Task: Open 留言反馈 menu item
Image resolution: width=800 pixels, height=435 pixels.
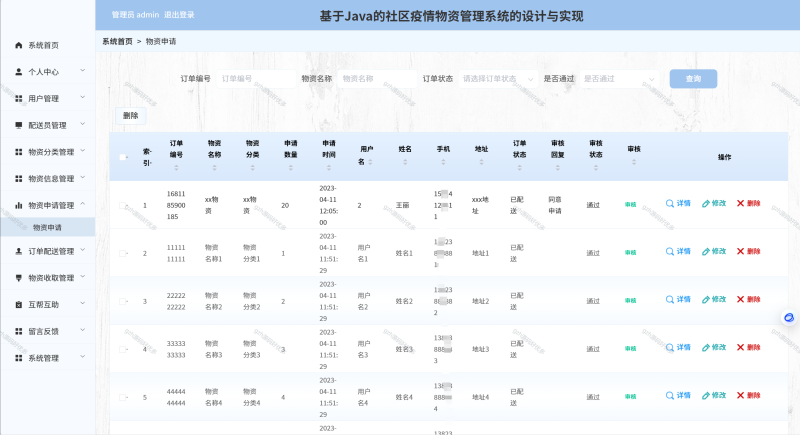Action: point(47,331)
